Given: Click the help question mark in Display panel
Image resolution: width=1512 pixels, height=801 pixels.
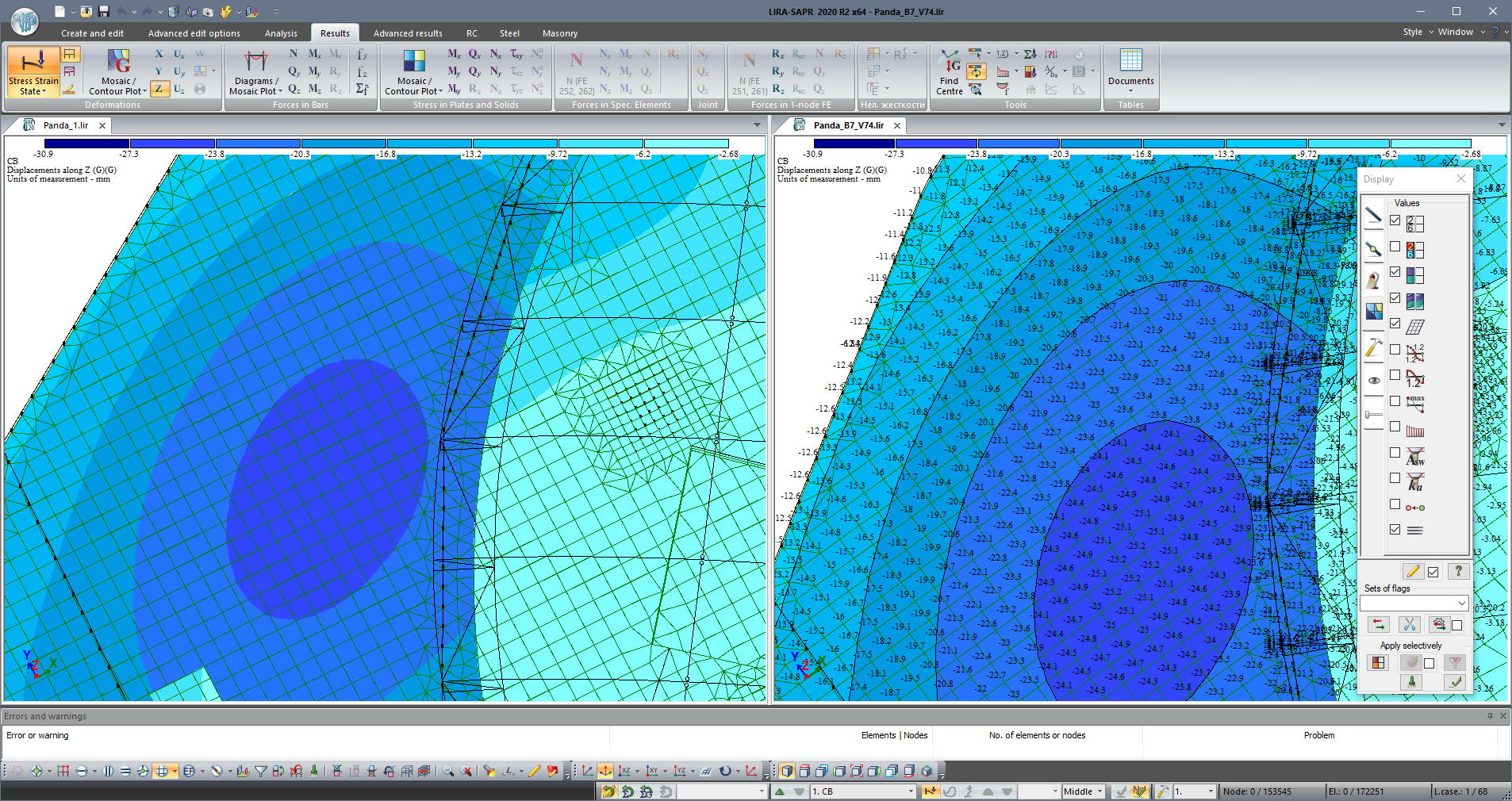Looking at the screenshot, I should 1458,571.
